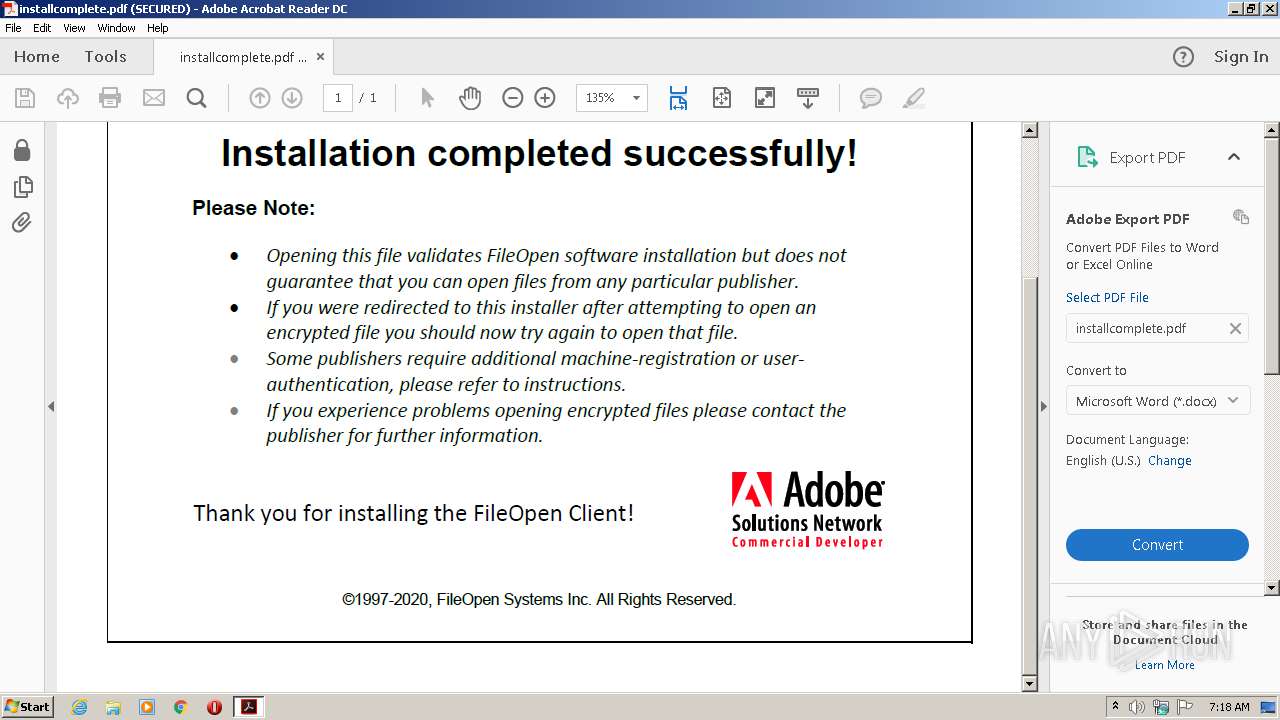Add a sticky note comment
Viewport: 1280px width, 720px height.
point(871,98)
